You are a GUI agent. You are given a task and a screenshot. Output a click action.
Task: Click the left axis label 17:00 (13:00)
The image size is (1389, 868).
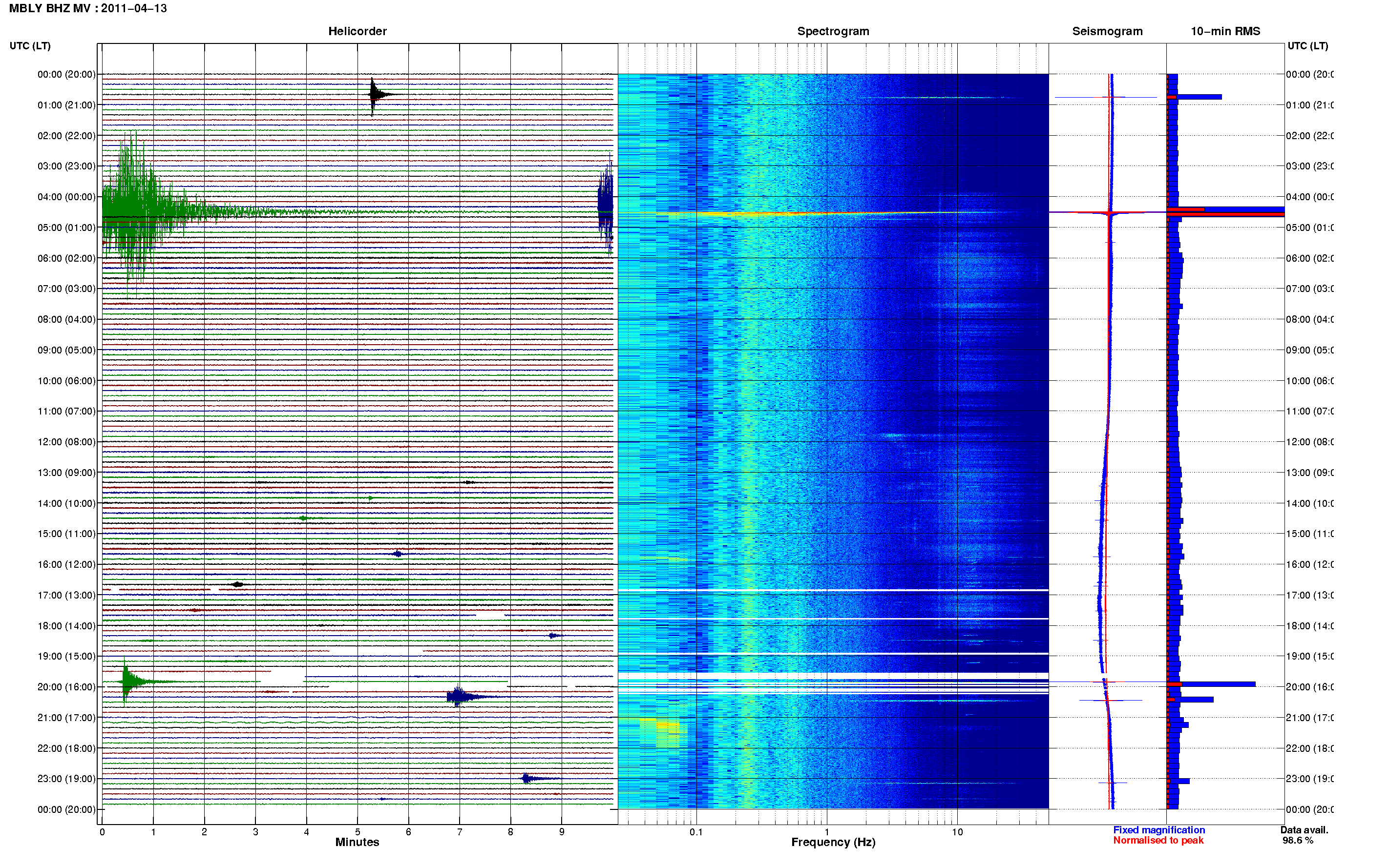point(66,595)
